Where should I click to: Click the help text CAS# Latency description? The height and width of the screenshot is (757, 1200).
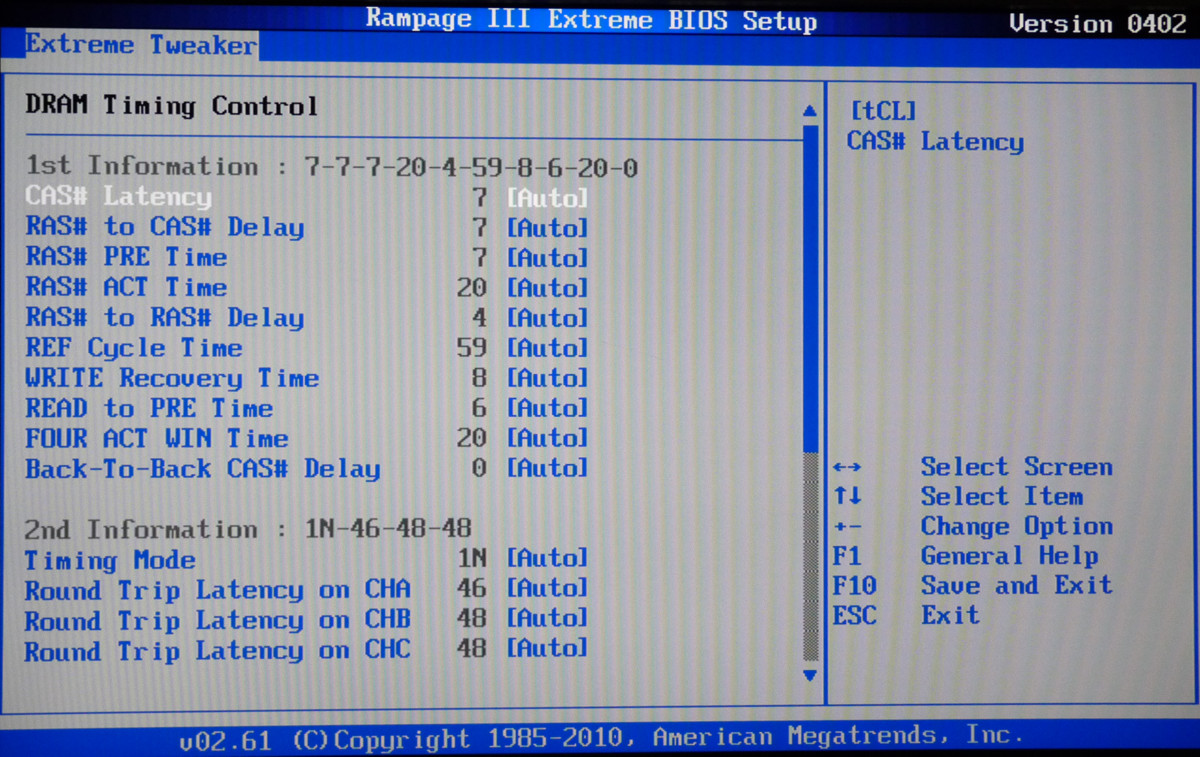point(935,142)
